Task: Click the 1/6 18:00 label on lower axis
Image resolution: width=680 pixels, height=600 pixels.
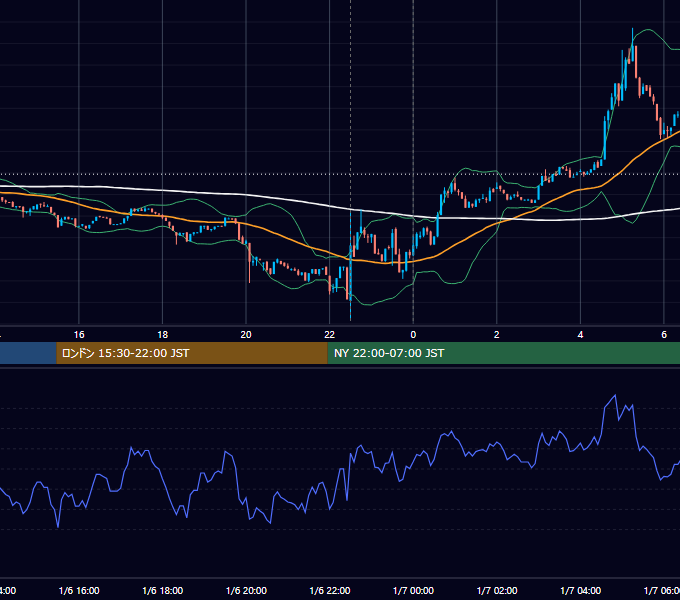Action: tap(163, 590)
